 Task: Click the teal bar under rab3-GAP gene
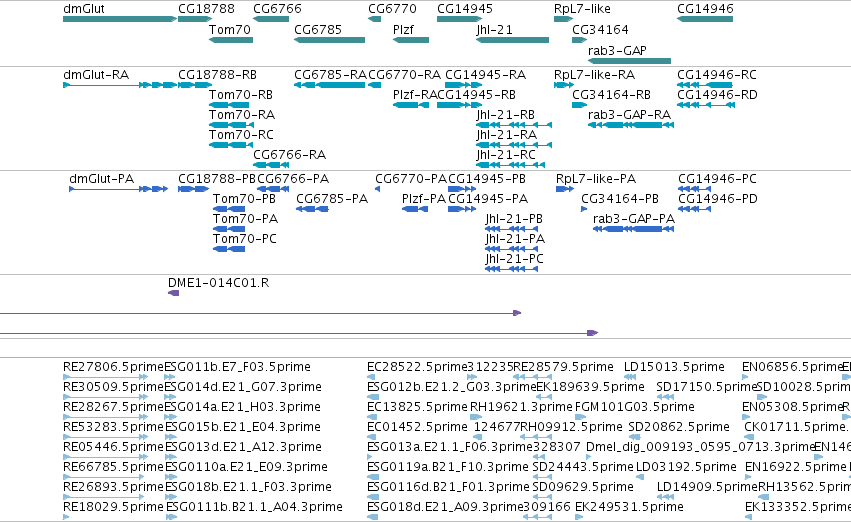pos(629,61)
